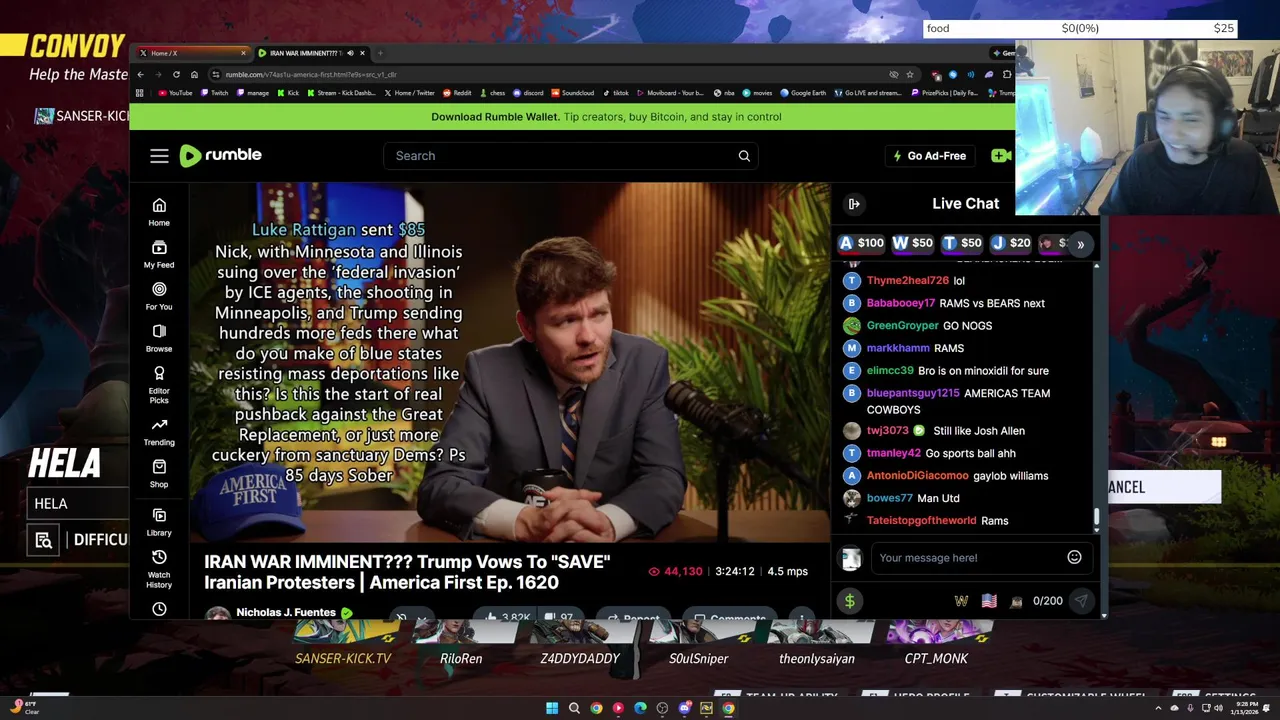Open Windows taskbar search

574,708
